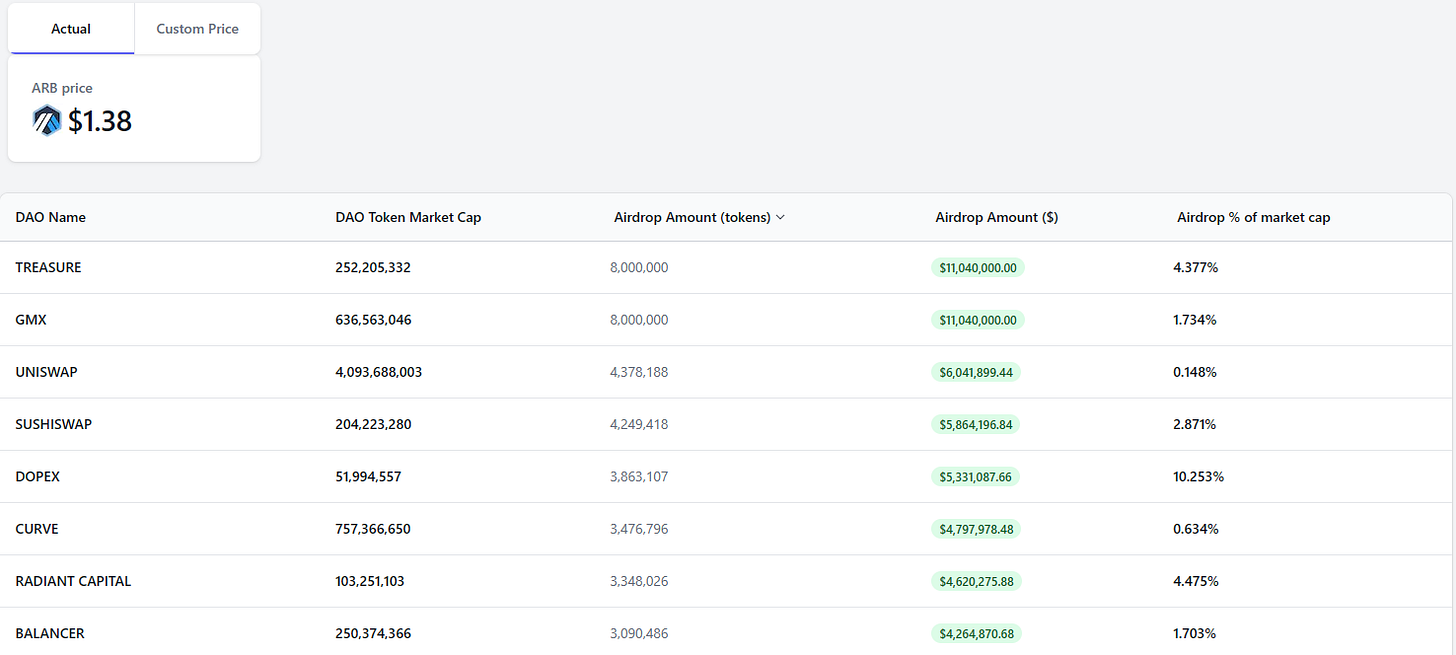This screenshot has height=655, width=1456.
Task: Click the Airdrop Amount ($) column header
Action: (x=996, y=217)
